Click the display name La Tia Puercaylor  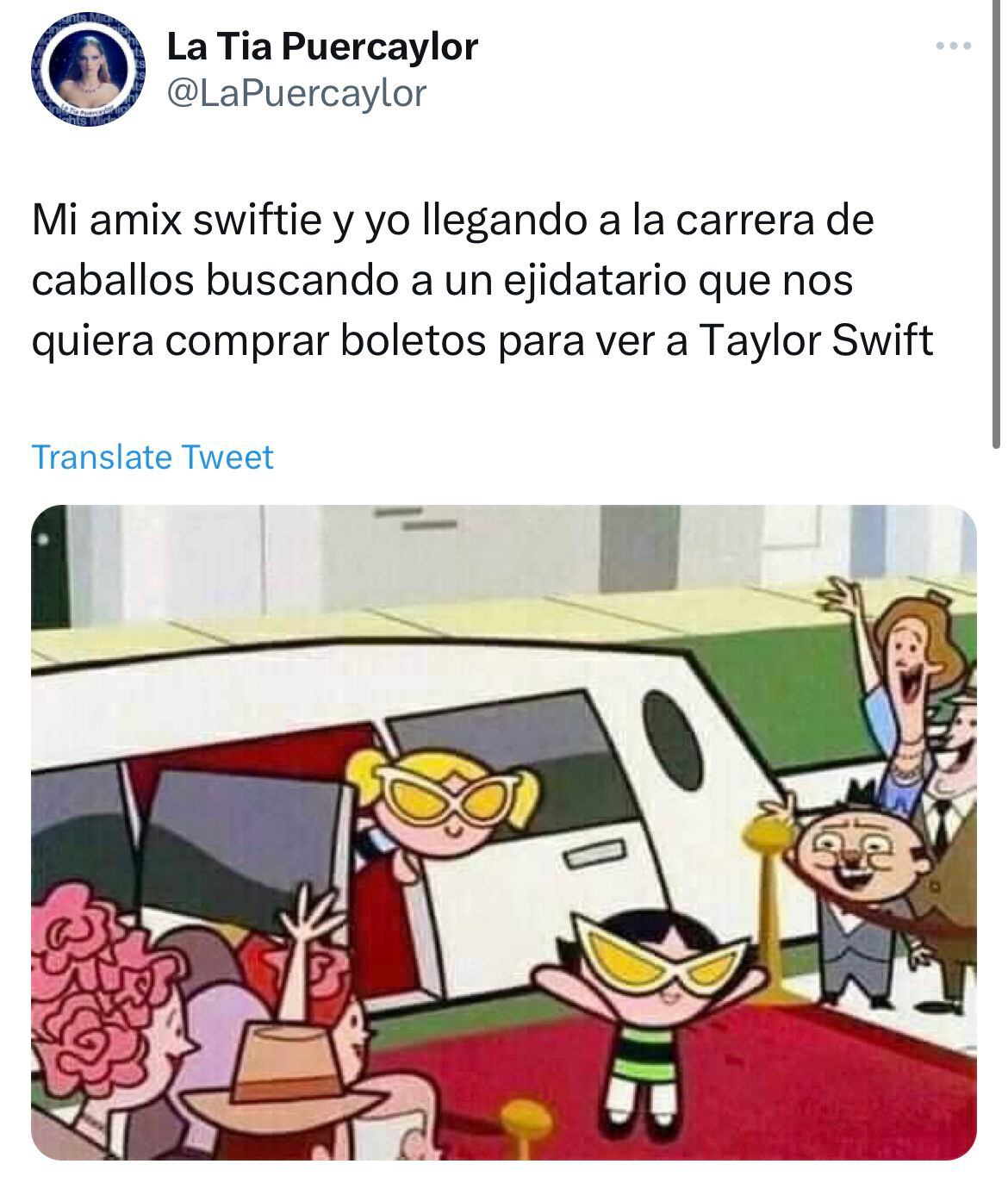321,46
